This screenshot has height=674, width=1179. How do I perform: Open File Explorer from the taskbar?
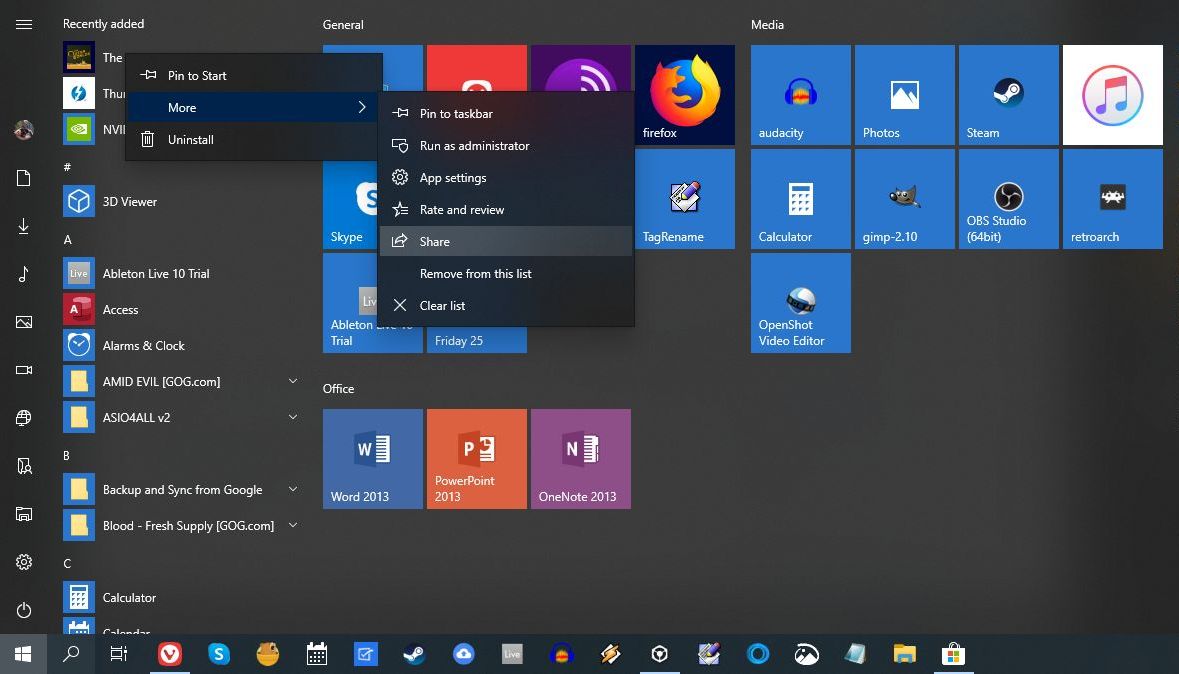pos(905,654)
